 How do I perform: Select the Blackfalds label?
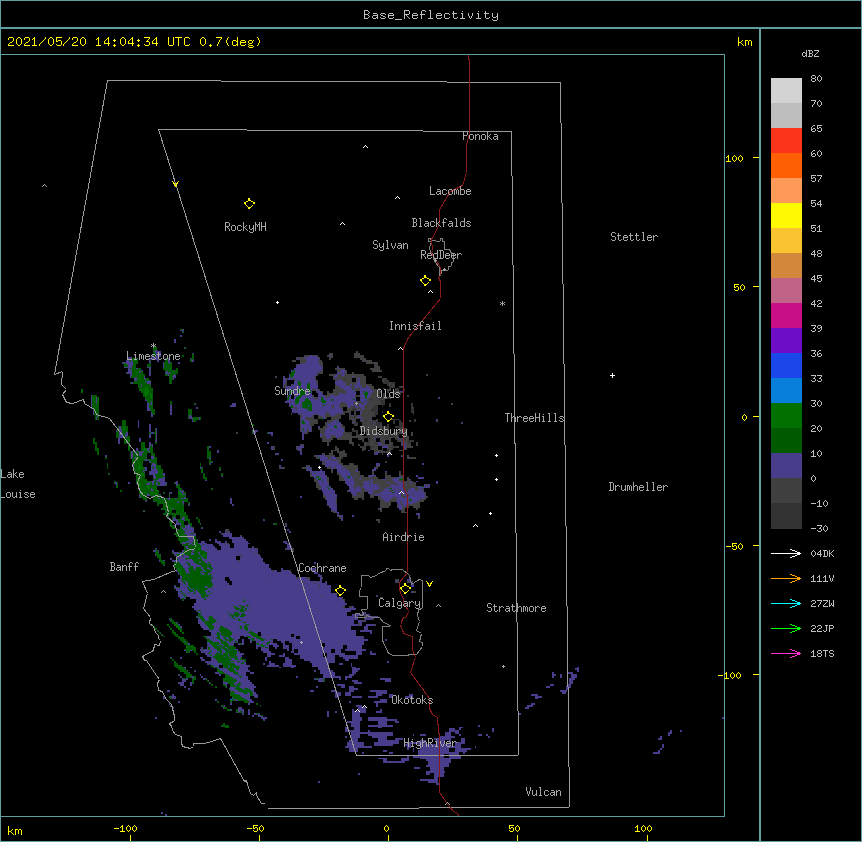[x=441, y=223]
